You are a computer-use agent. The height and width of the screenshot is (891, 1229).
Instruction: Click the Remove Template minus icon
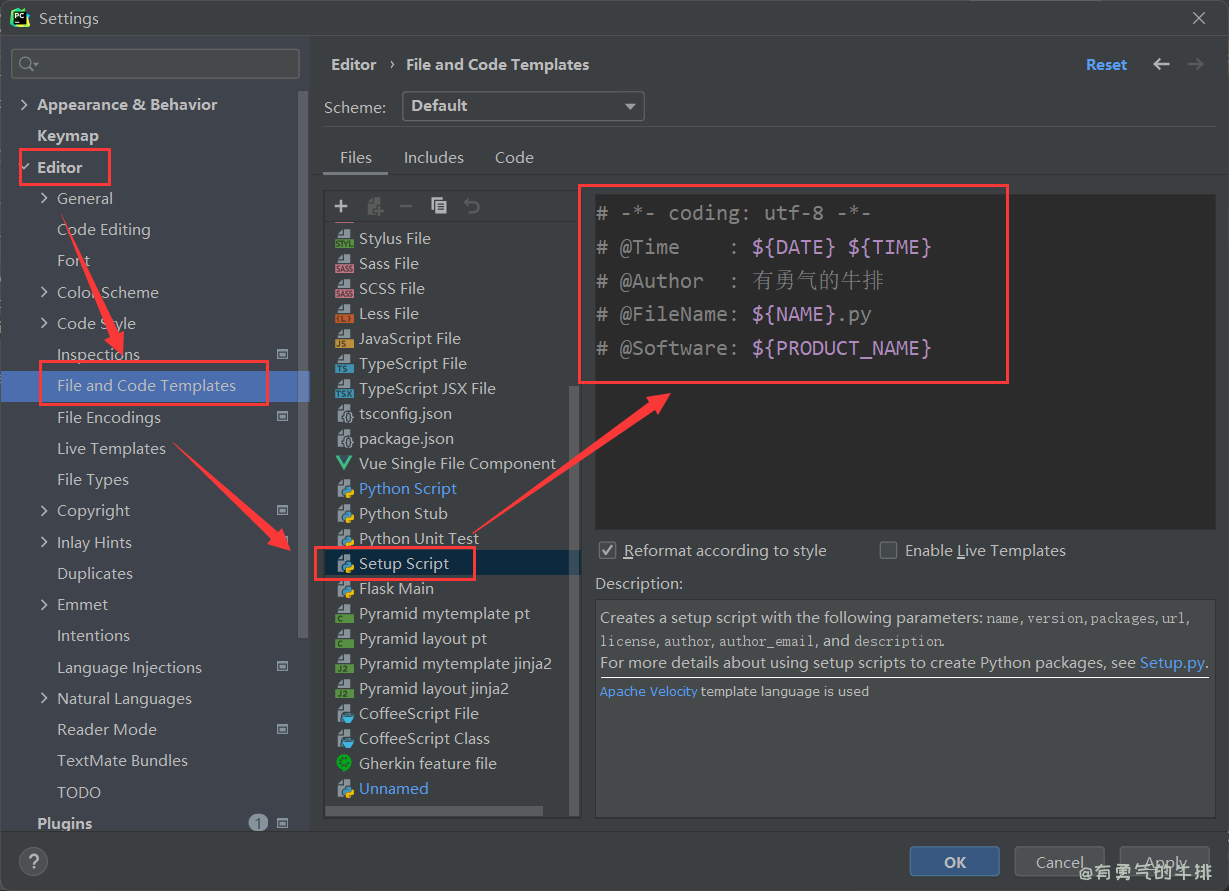coord(406,206)
